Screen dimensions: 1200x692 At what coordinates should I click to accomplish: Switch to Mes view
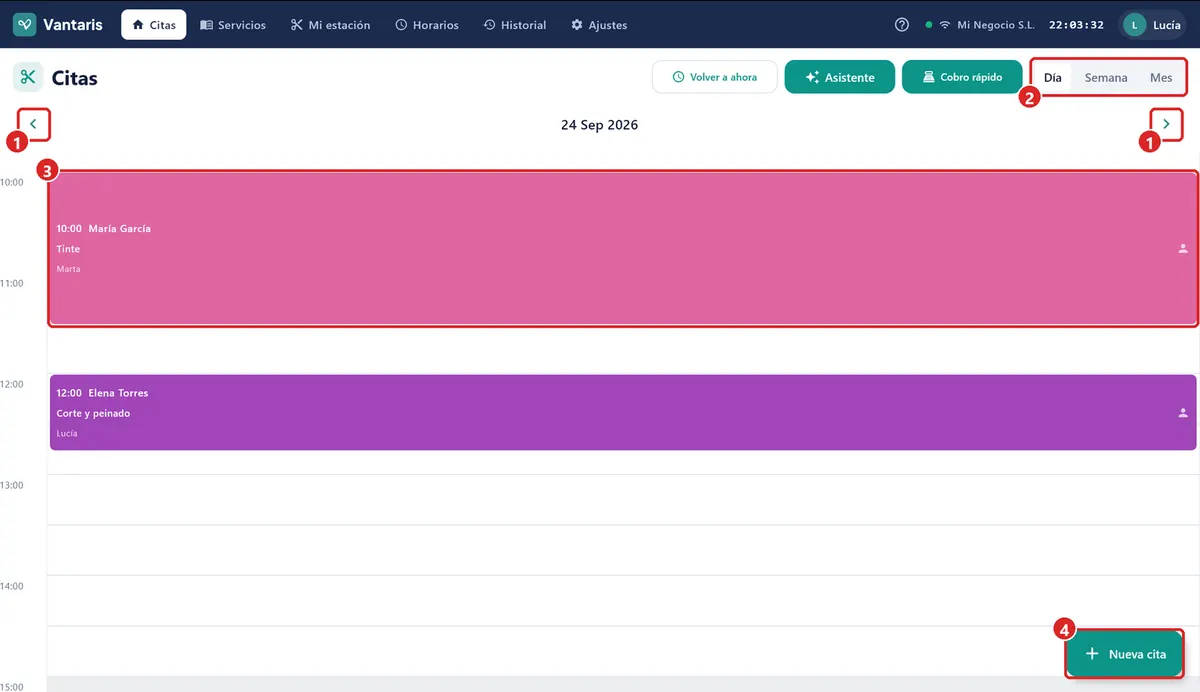1161,77
